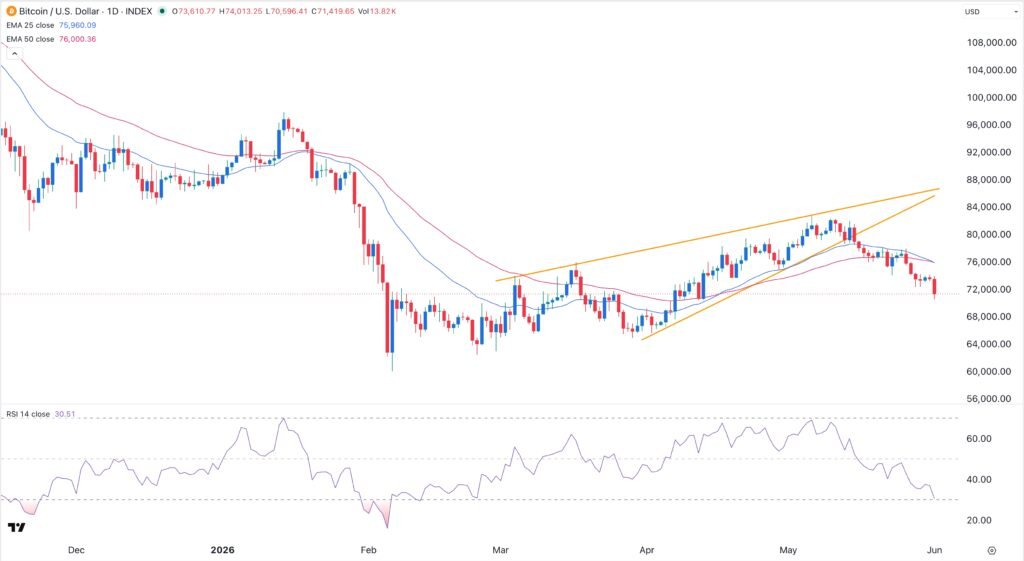Open chart settings gear icon at bottom right
The height and width of the screenshot is (561, 1024).
tap(991, 550)
